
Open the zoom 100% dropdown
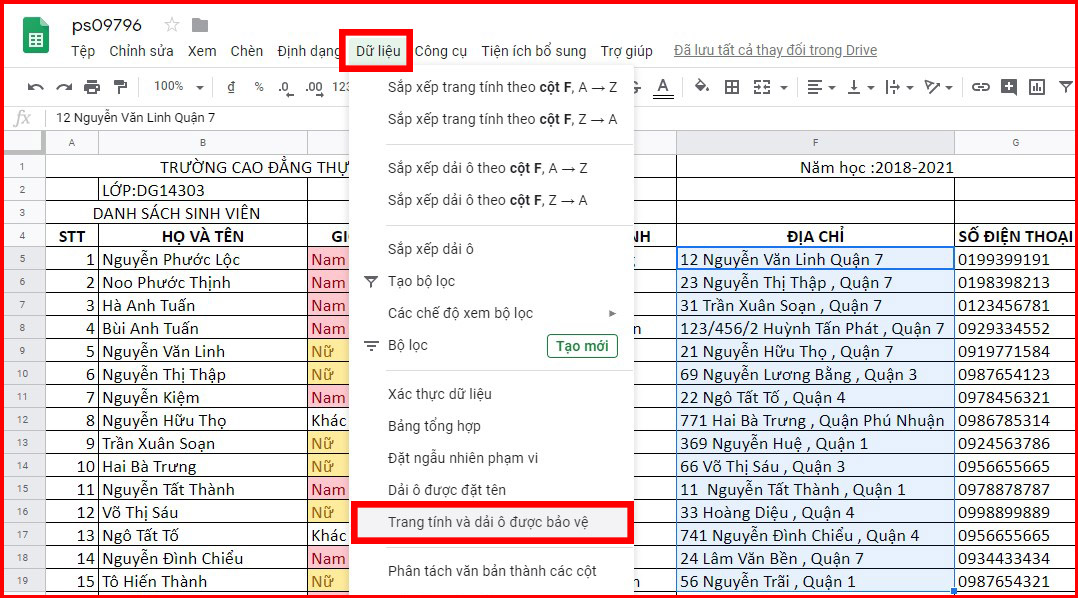179,87
